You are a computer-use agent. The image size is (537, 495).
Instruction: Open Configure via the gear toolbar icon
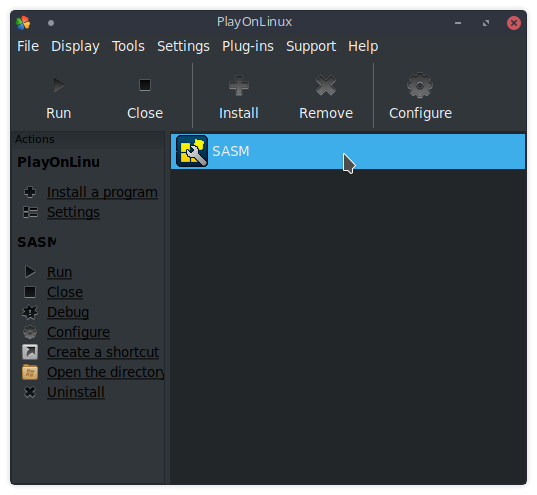click(x=420, y=85)
